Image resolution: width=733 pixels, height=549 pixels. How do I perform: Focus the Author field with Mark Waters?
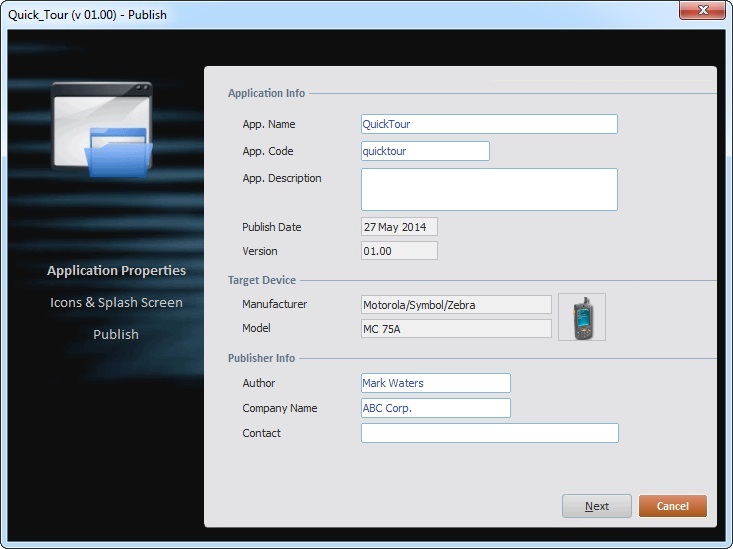click(435, 383)
